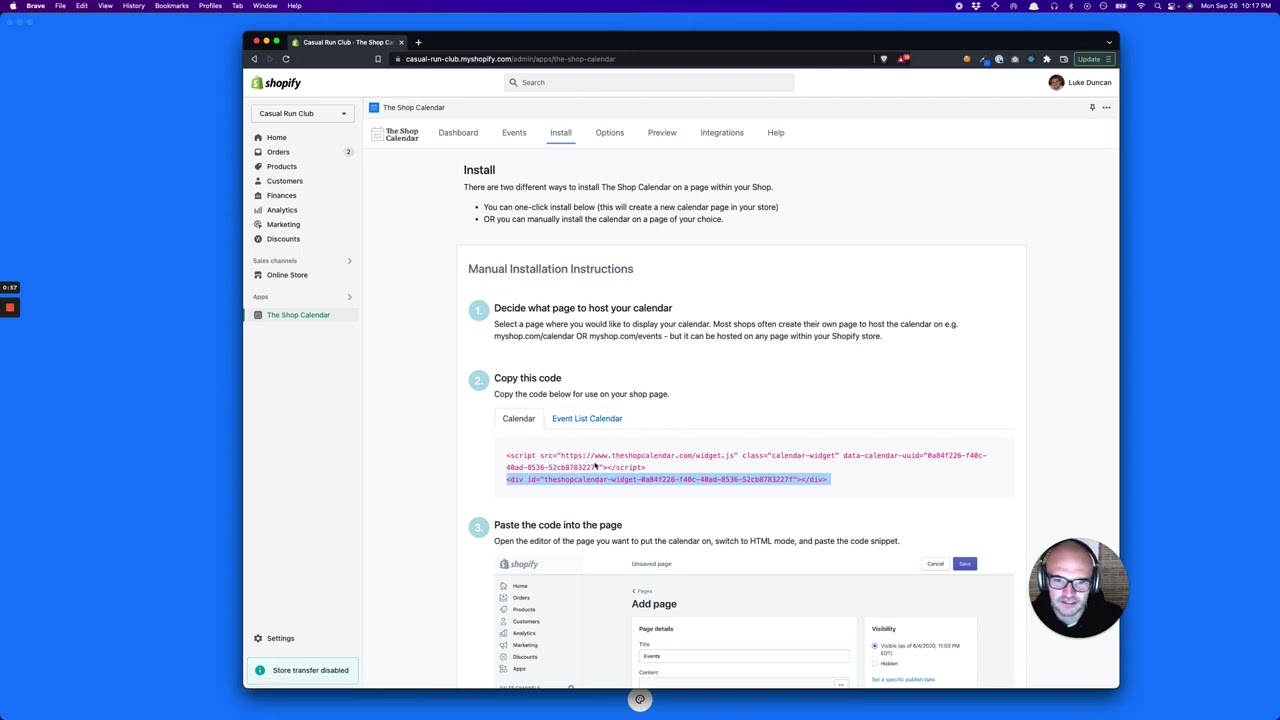The width and height of the screenshot is (1280, 720).
Task: Pin The Shop Calendar app
Action: click(x=1092, y=107)
